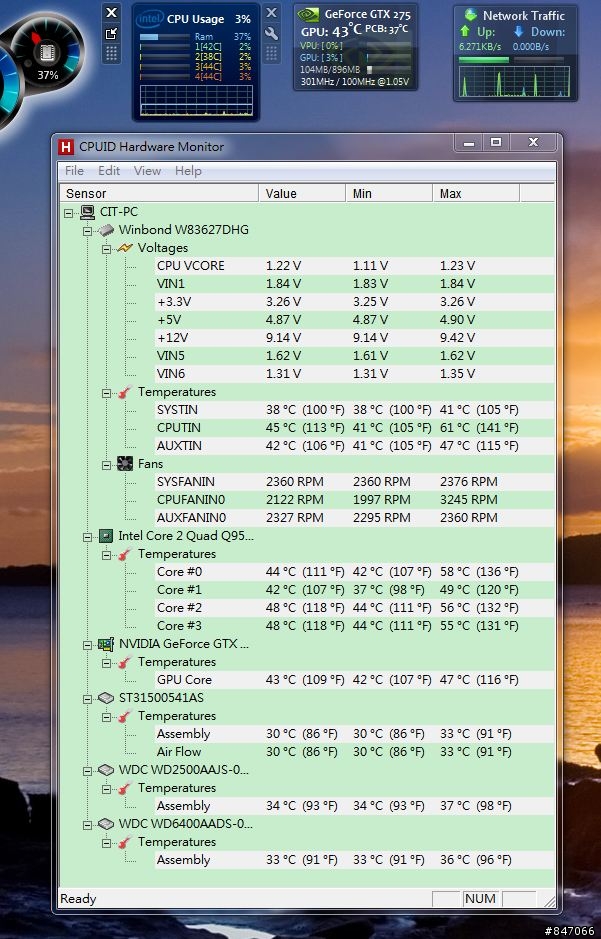Viewport: 601px width, 939px height.
Task: Open the Edit menu
Action: pyautogui.click(x=109, y=171)
